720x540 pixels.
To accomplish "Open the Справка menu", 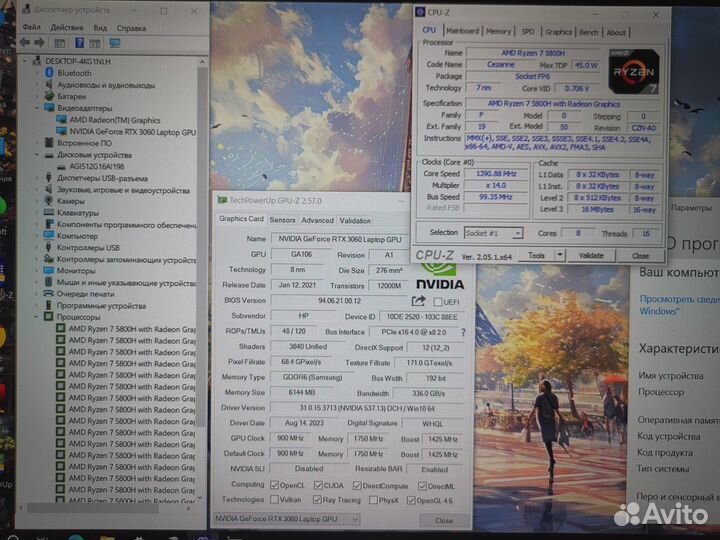I will (131, 28).
